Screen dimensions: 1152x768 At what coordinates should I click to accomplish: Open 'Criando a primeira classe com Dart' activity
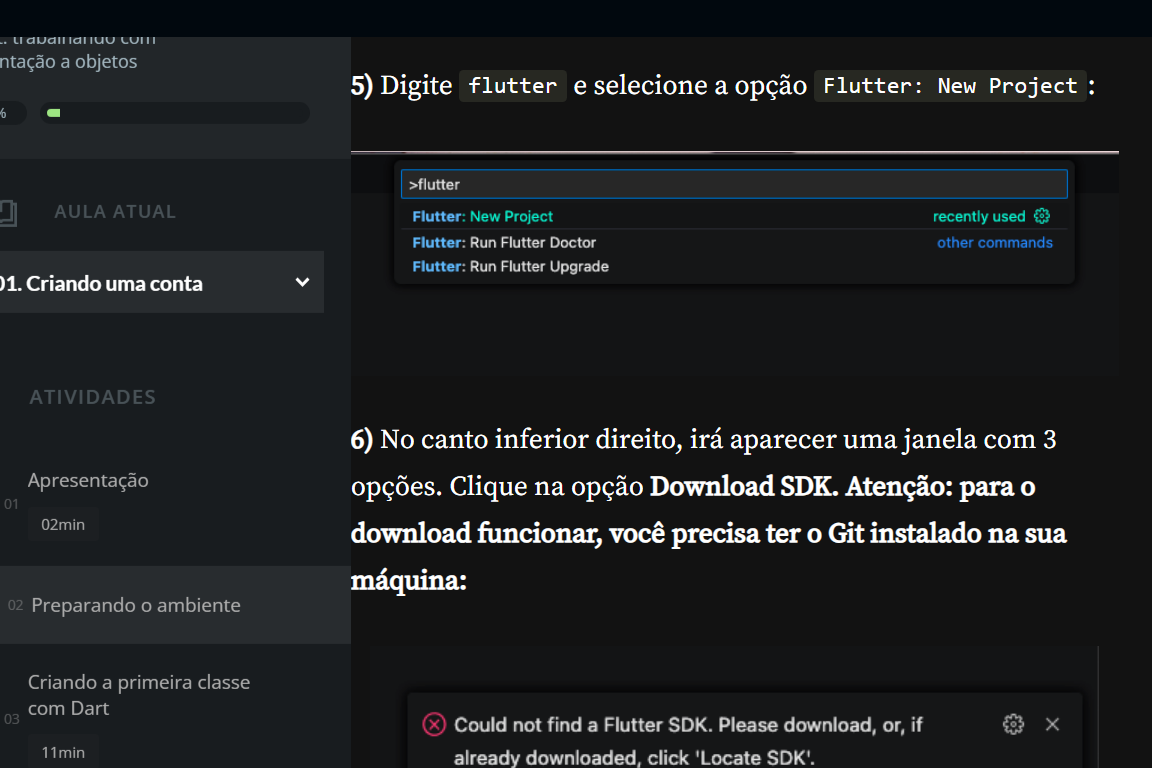pyautogui.click(x=139, y=695)
